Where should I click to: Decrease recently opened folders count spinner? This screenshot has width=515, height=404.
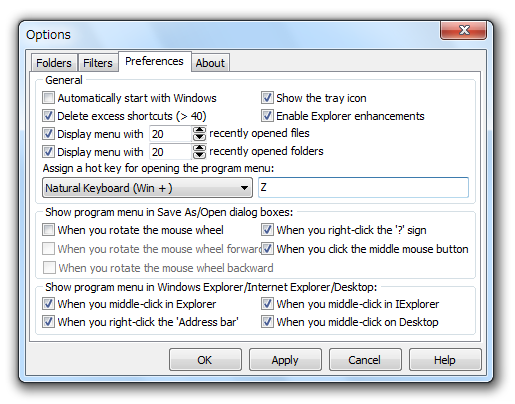[199, 155]
